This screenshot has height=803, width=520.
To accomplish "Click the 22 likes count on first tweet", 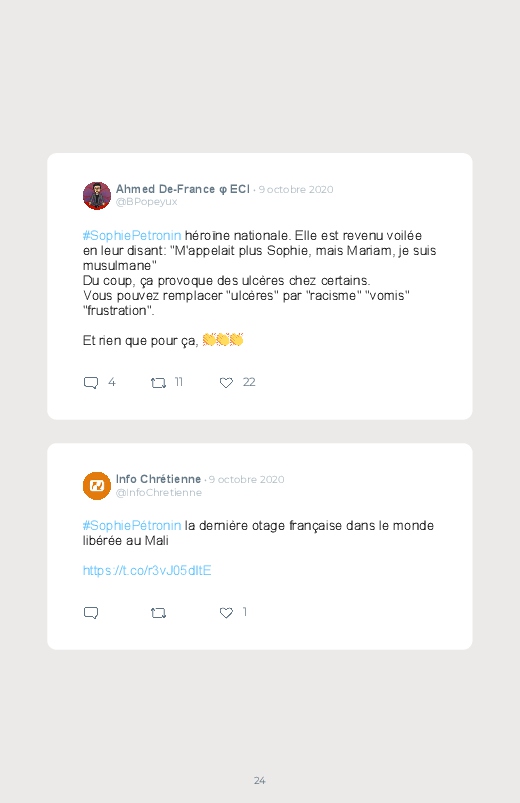I will click(x=249, y=382).
